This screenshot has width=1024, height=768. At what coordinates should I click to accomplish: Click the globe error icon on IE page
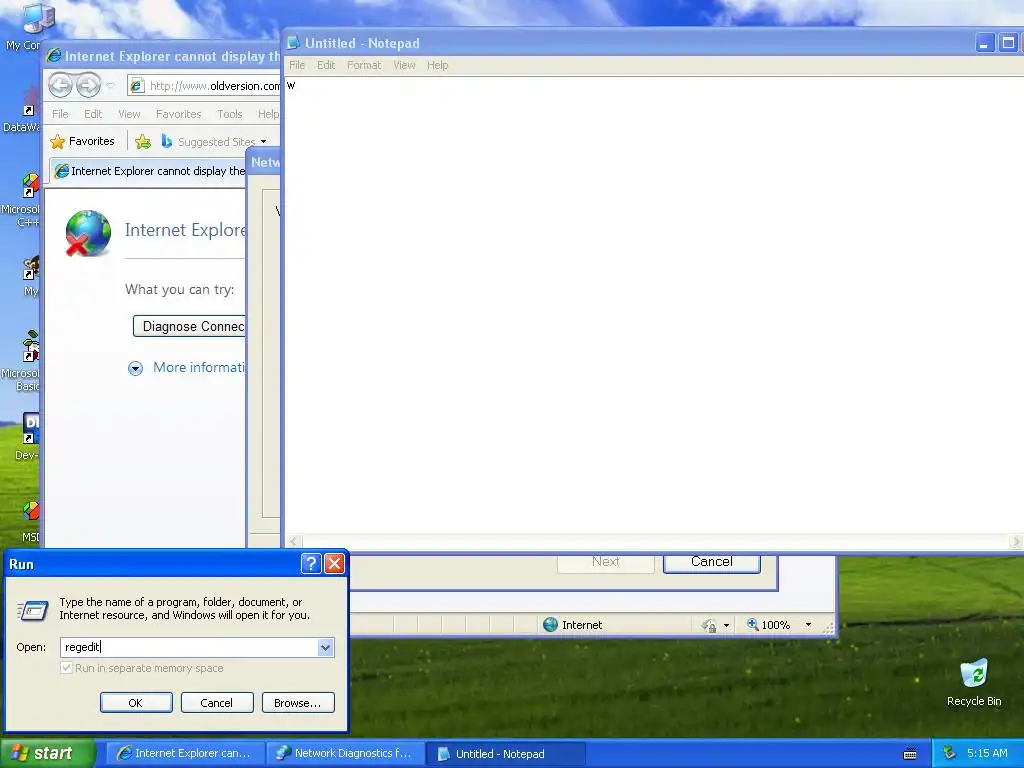88,233
